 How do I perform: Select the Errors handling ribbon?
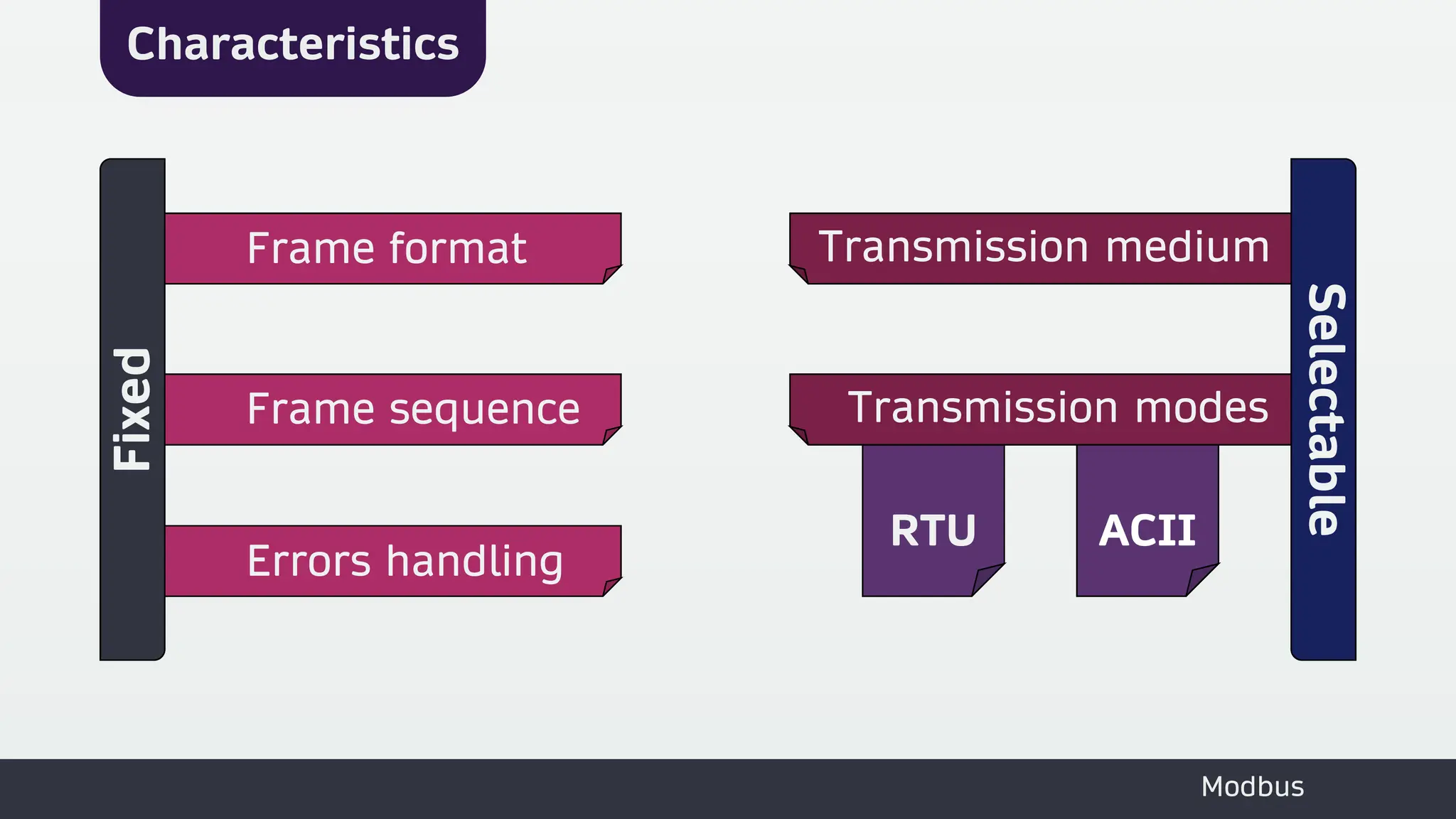pyautogui.click(x=393, y=561)
